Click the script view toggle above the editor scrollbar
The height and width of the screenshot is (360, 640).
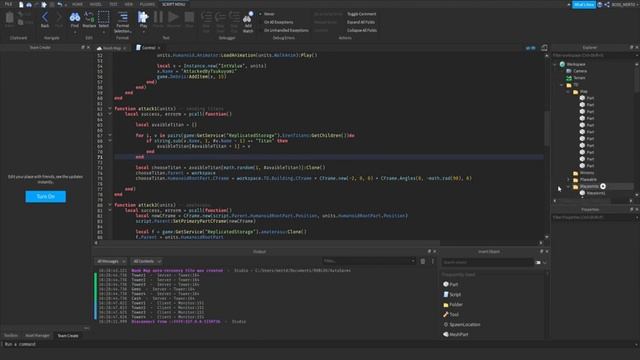tap(544, 48)
